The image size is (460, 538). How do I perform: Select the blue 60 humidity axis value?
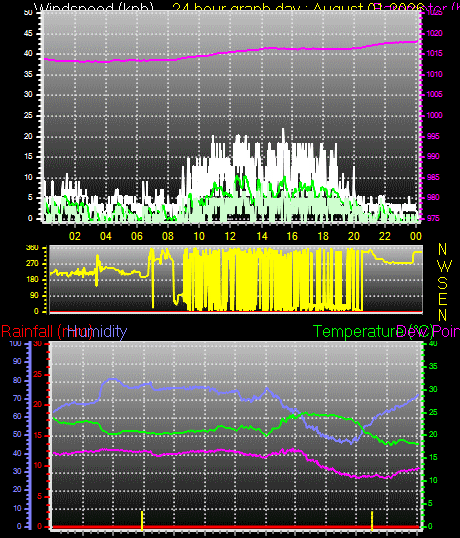pyautogui.click(x=17, y=417)
